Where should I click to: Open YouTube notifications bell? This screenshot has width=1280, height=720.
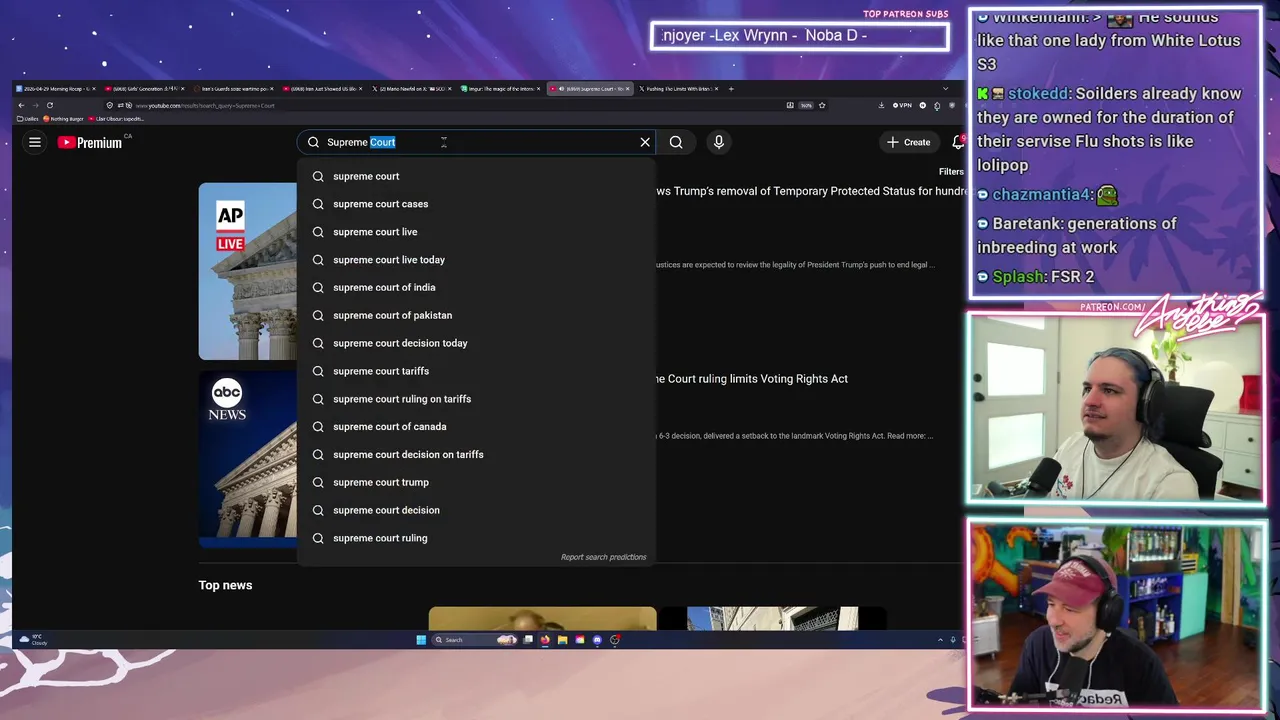[x=957, y=142]
